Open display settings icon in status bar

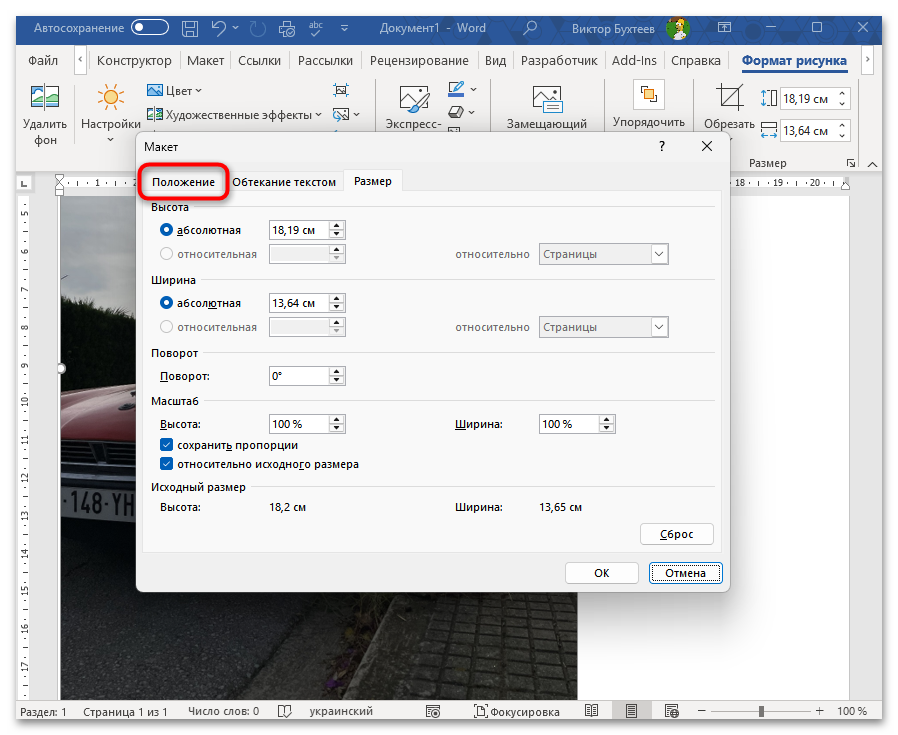[x=434, y=711]
